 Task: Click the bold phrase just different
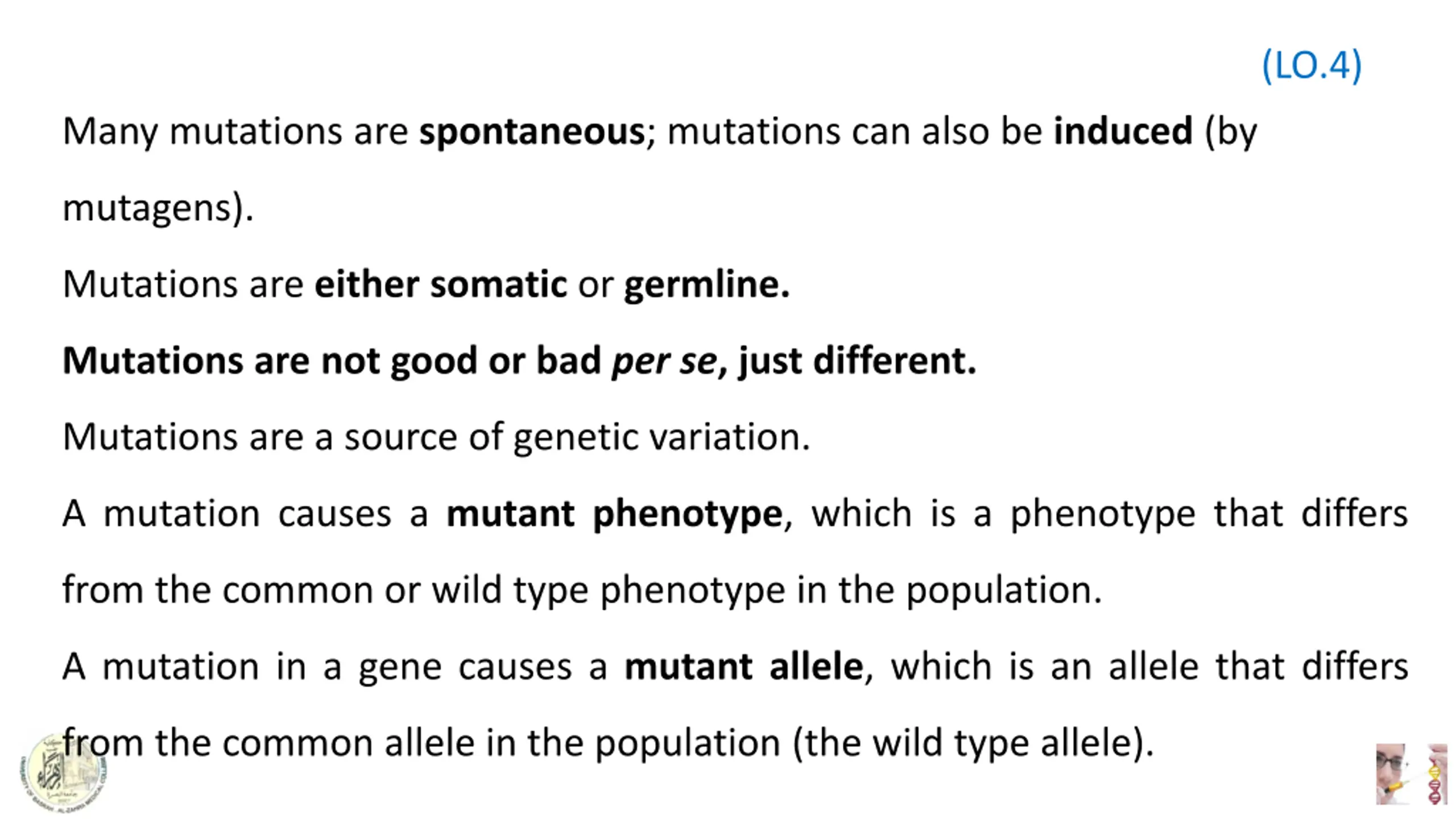click(857, 361)
